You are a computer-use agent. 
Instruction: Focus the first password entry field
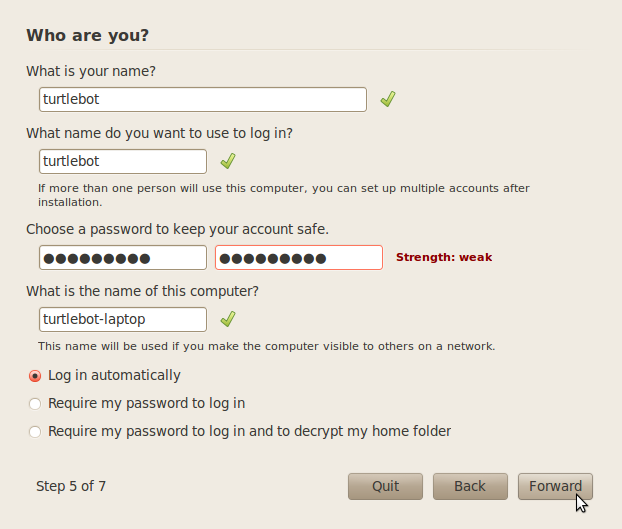(123, 257)
